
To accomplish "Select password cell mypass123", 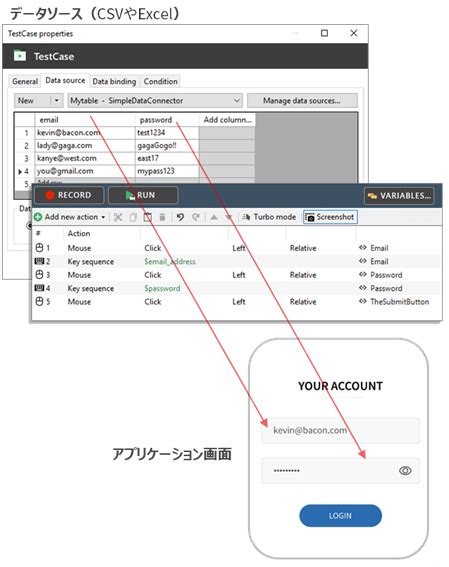I will (167, 171).
